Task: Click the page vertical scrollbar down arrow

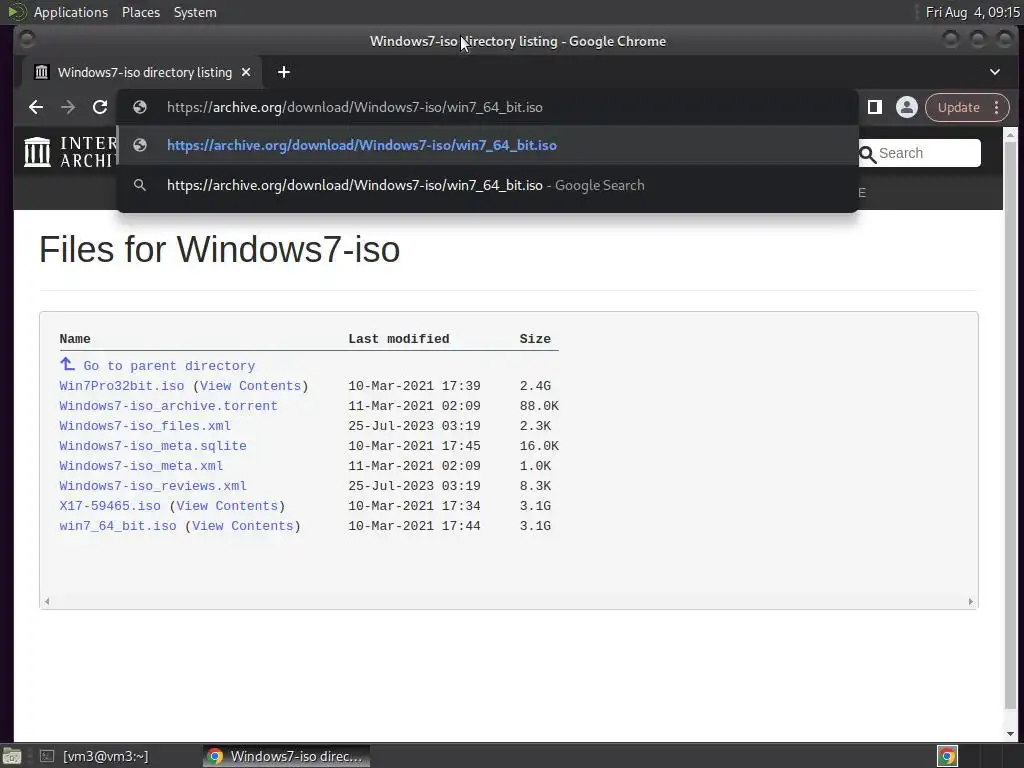Action: (1010, 734)
